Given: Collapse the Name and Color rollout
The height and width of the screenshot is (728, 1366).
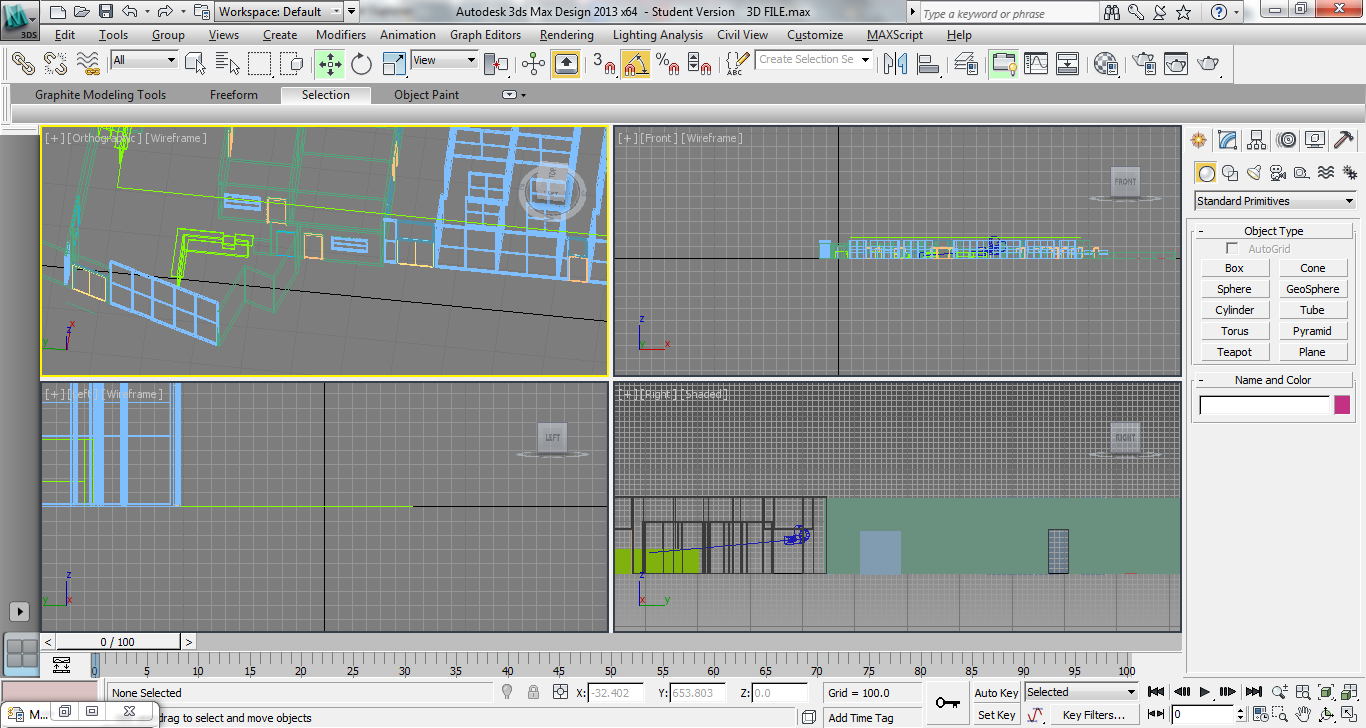Looking at the screenshot, I should pos(1274,380).
